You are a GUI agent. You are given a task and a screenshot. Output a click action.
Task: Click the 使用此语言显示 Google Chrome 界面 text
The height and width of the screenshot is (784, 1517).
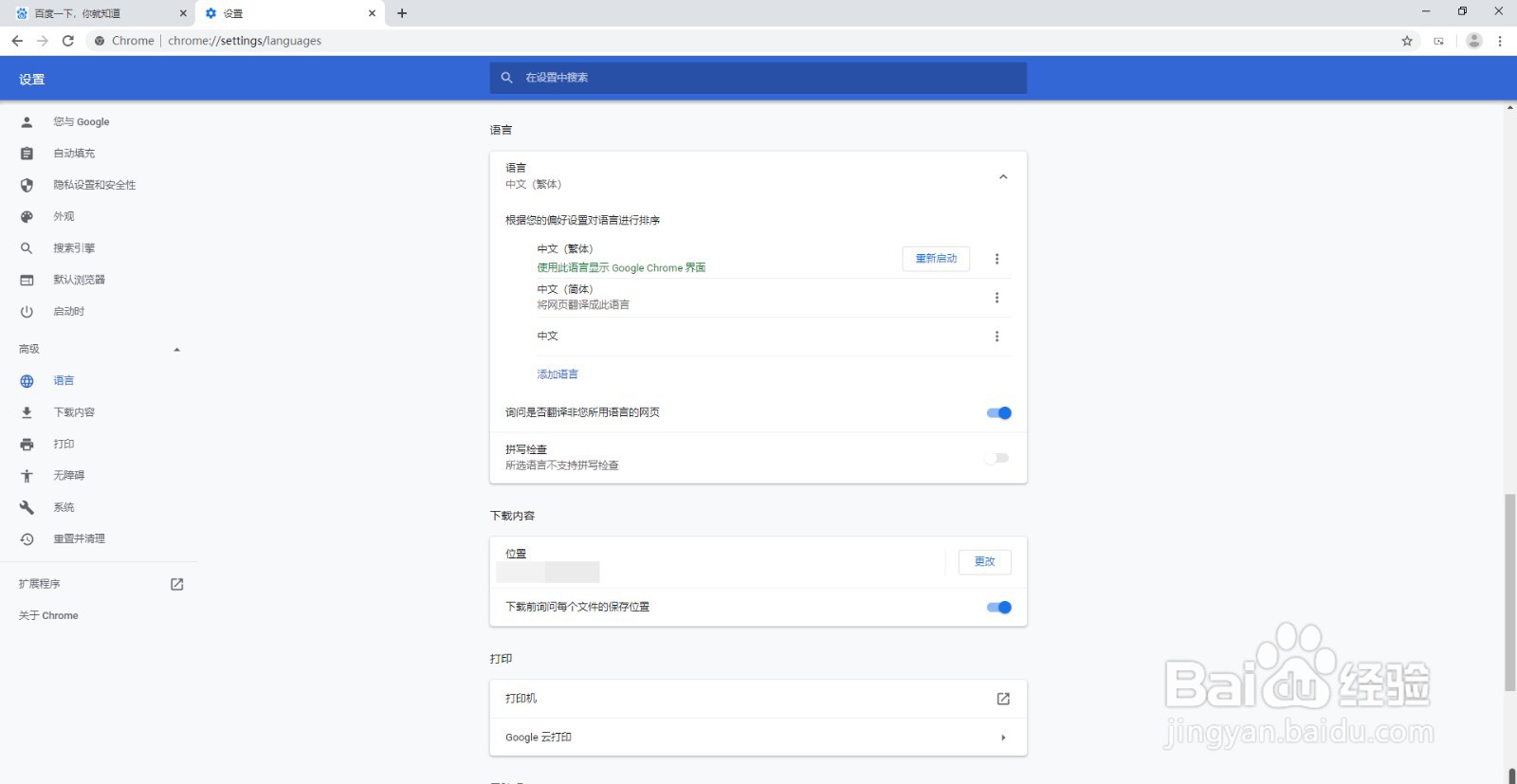pos(621,268)
